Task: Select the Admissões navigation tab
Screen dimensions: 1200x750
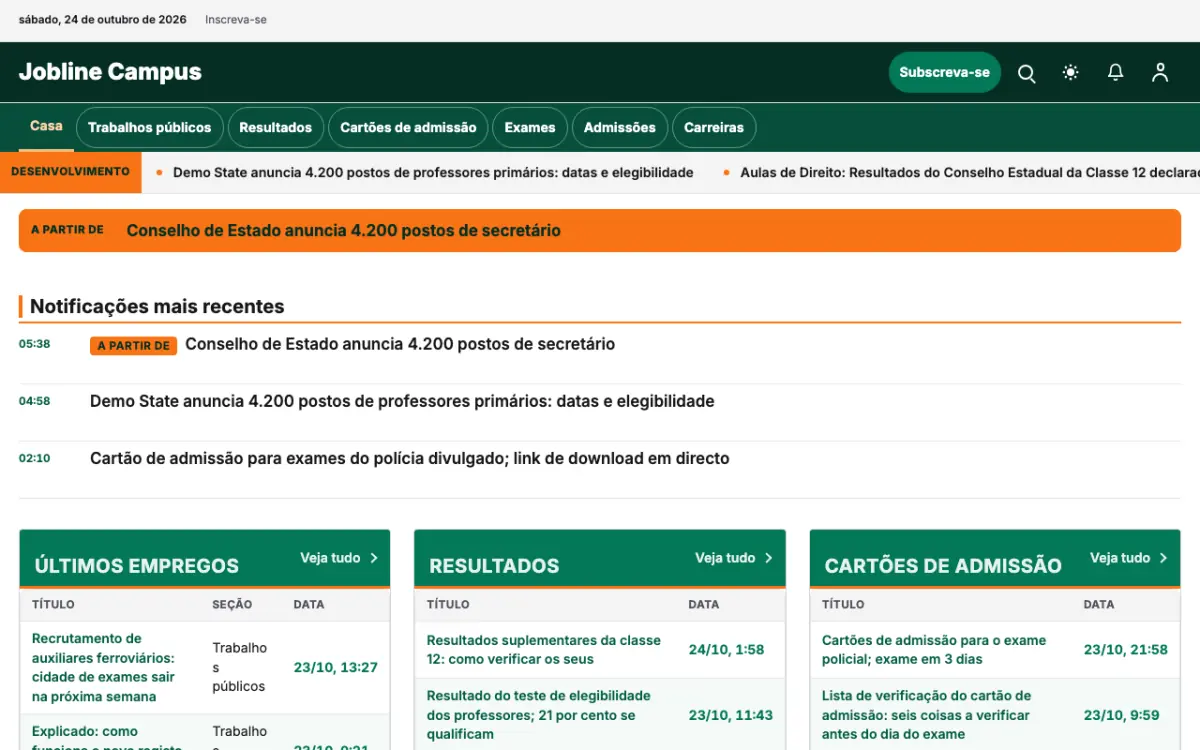Action: [620, 128]
